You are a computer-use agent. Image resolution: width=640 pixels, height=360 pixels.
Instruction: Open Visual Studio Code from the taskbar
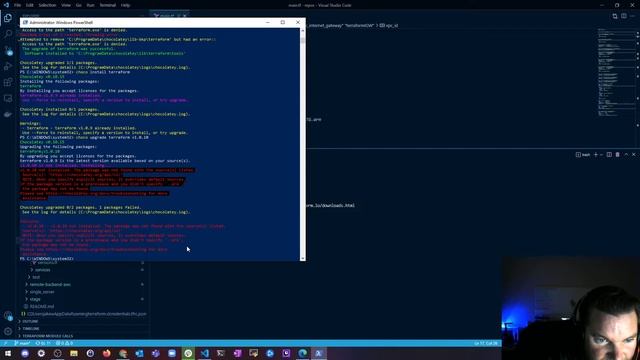(204, 353)
